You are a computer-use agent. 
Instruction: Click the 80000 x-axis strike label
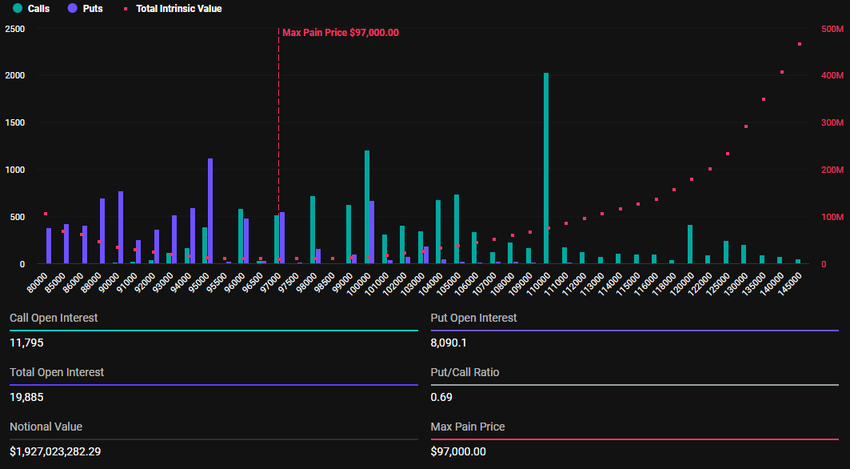(x=36, y=281)
